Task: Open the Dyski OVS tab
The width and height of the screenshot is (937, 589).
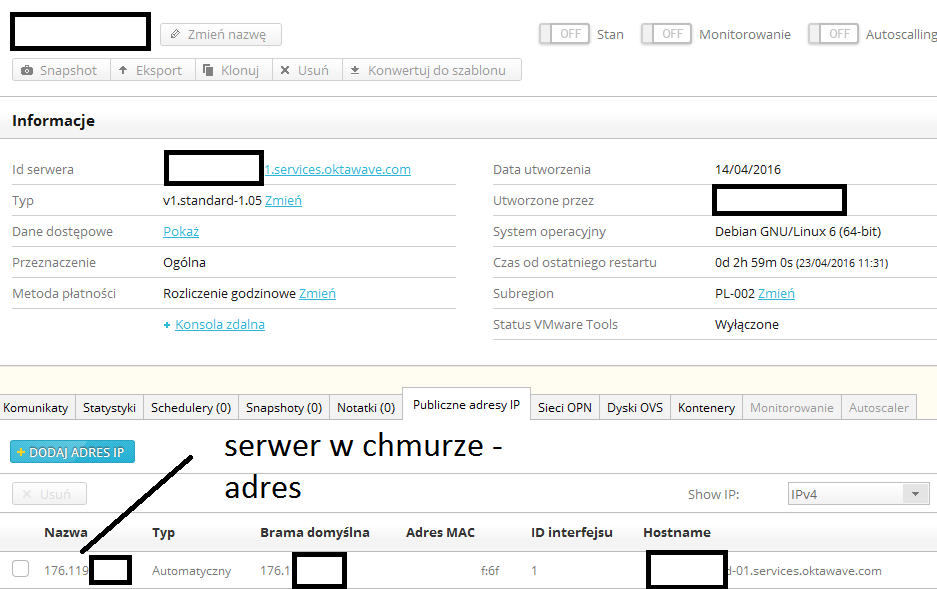Action: [635, 407]
